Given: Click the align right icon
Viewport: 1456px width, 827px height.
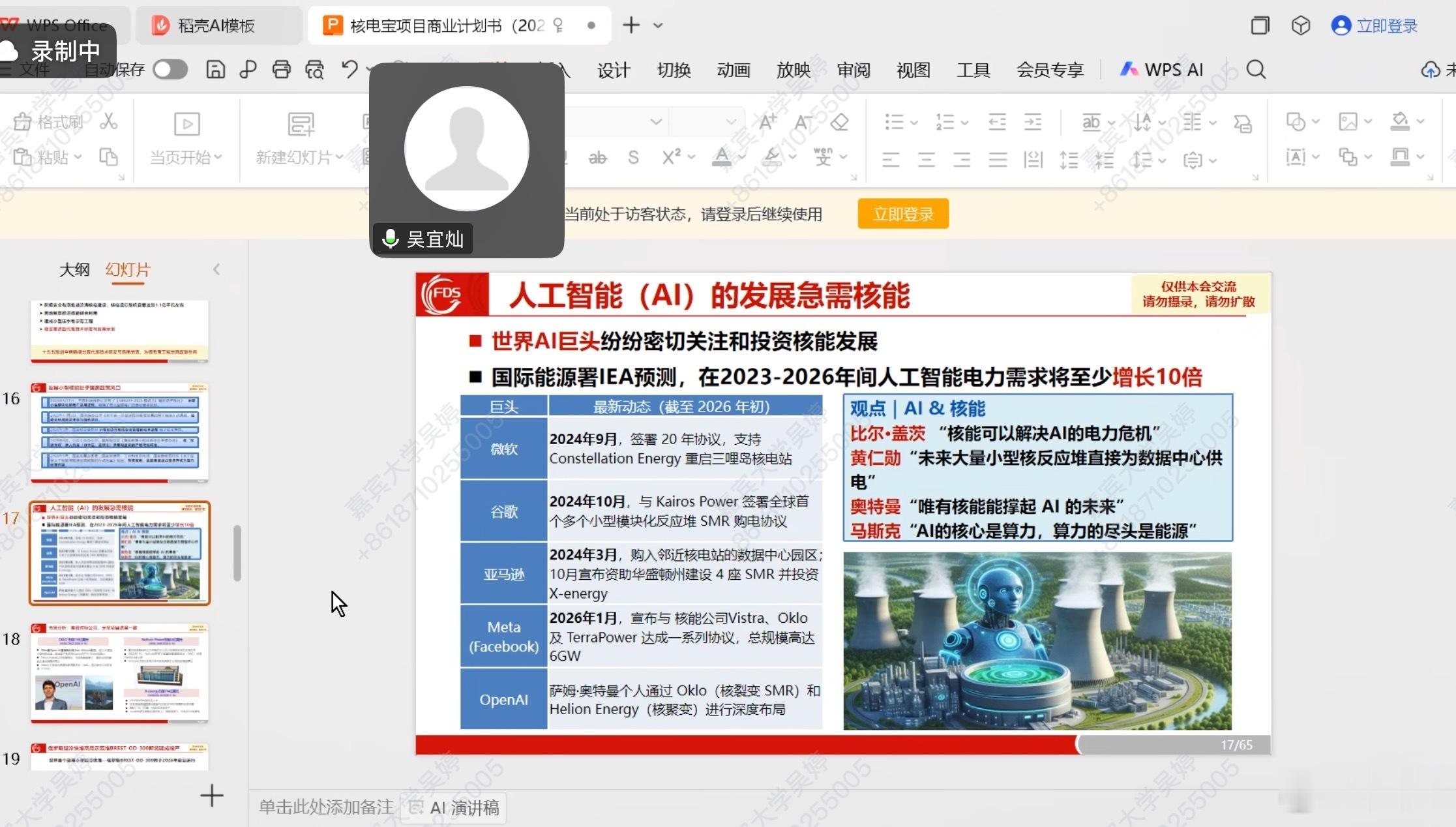Looking at the screenshot, I should 962,158.
